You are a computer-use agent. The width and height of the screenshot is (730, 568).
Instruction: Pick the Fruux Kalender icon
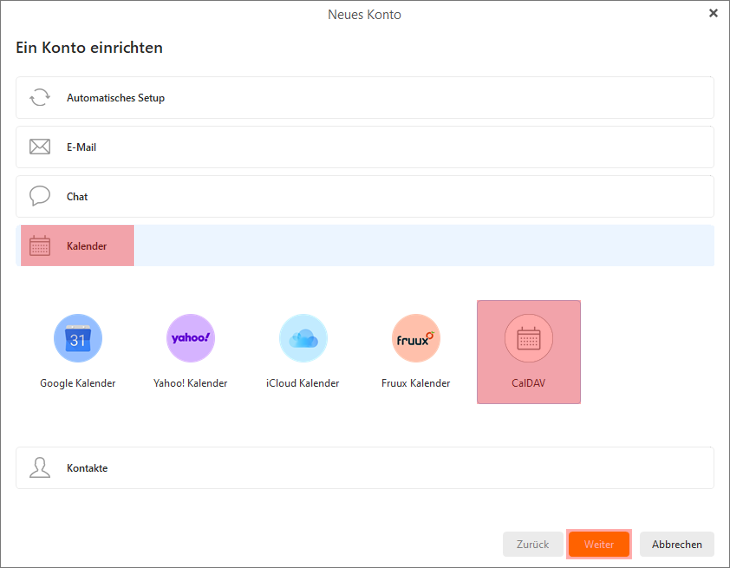click(x=416, y=339)
